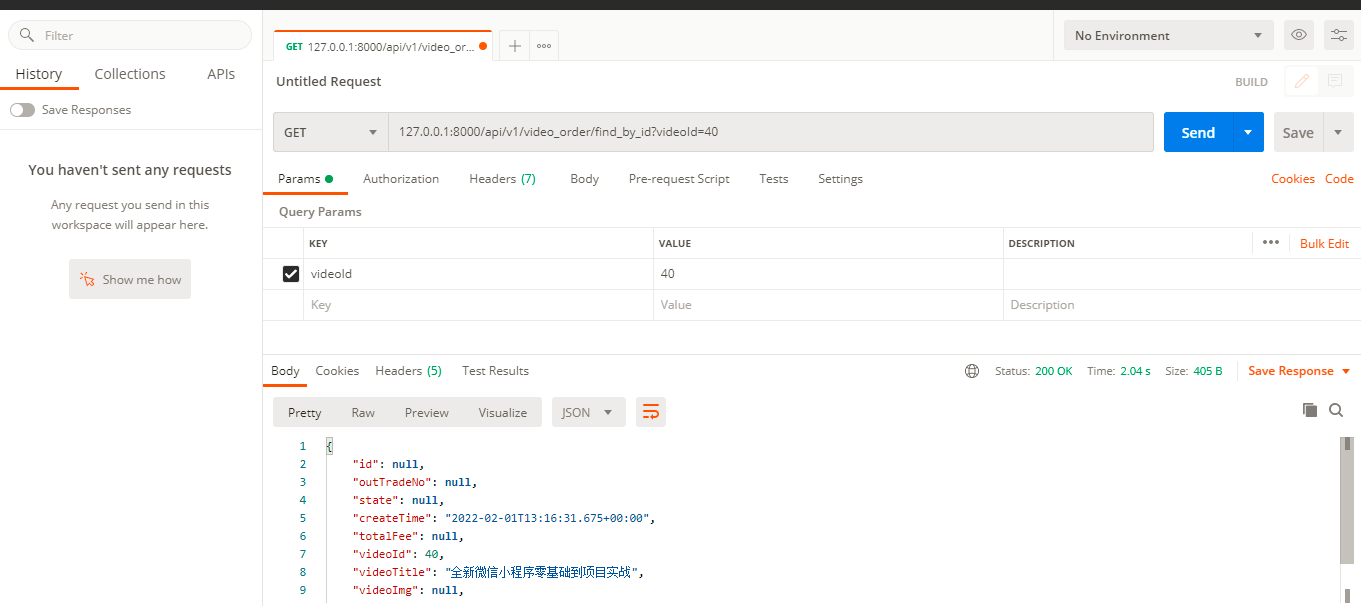Click the createTime value in response

(x=549, y=518)
